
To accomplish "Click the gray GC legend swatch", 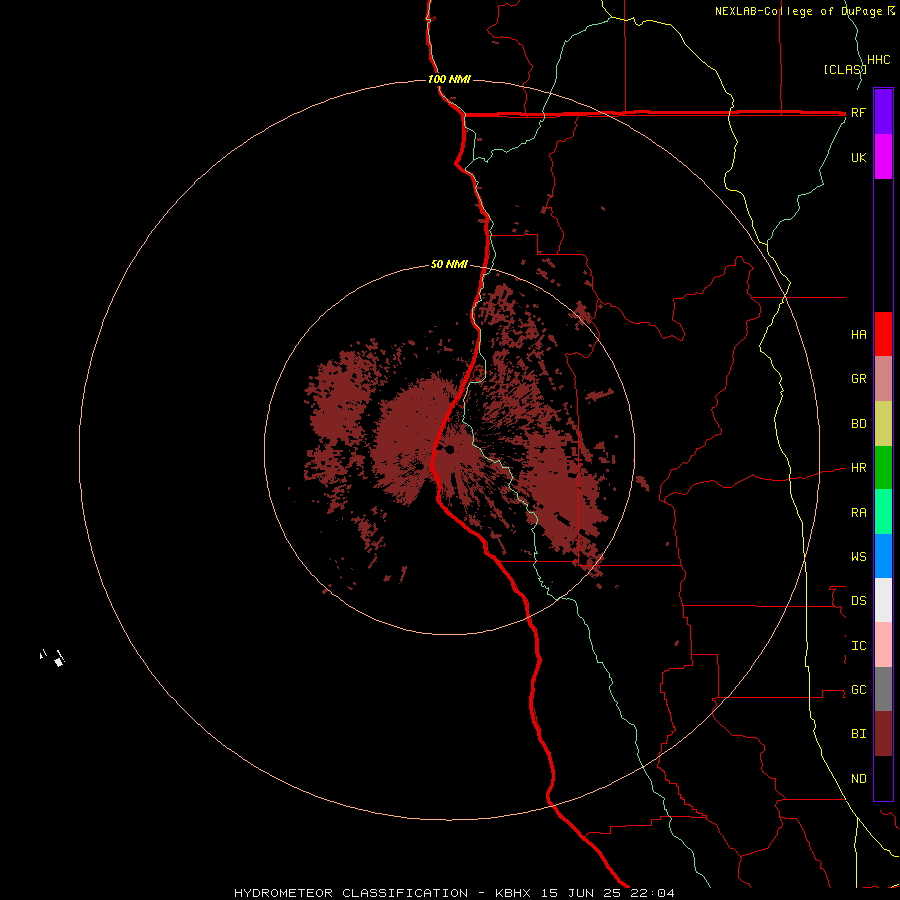I will tap(883, 689).
